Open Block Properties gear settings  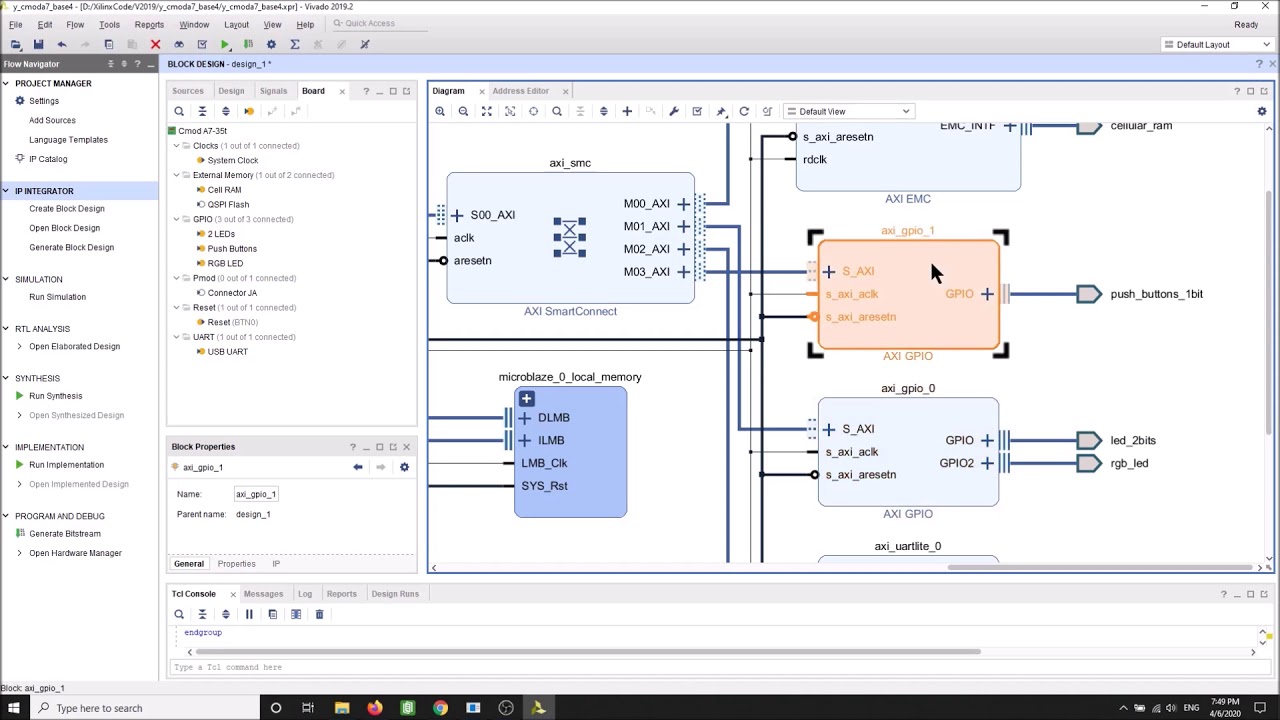click(404, 467)
